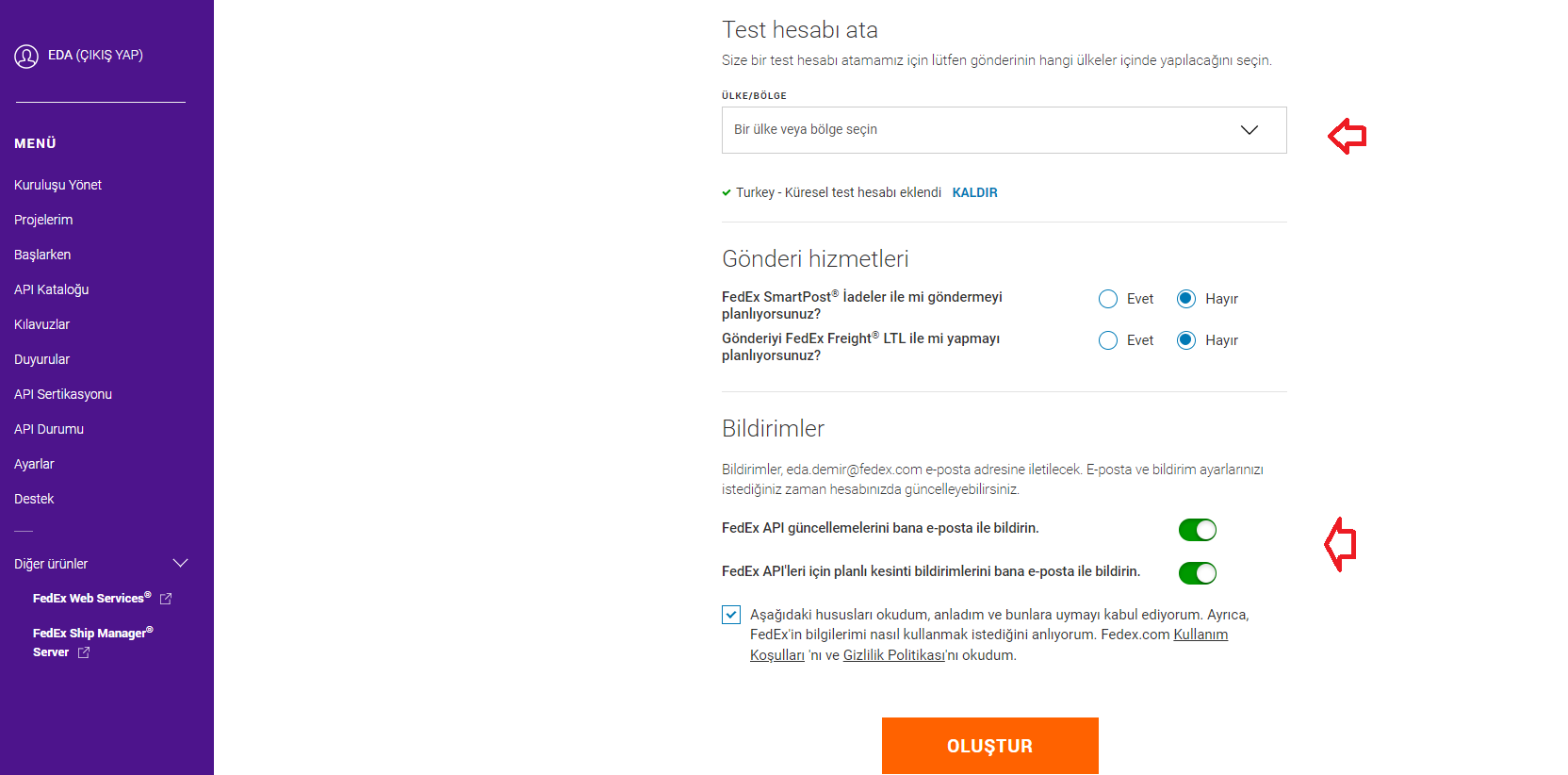Open Projelerim from the side menu
Screen dimensions: 1568x775
coord(43,220)
